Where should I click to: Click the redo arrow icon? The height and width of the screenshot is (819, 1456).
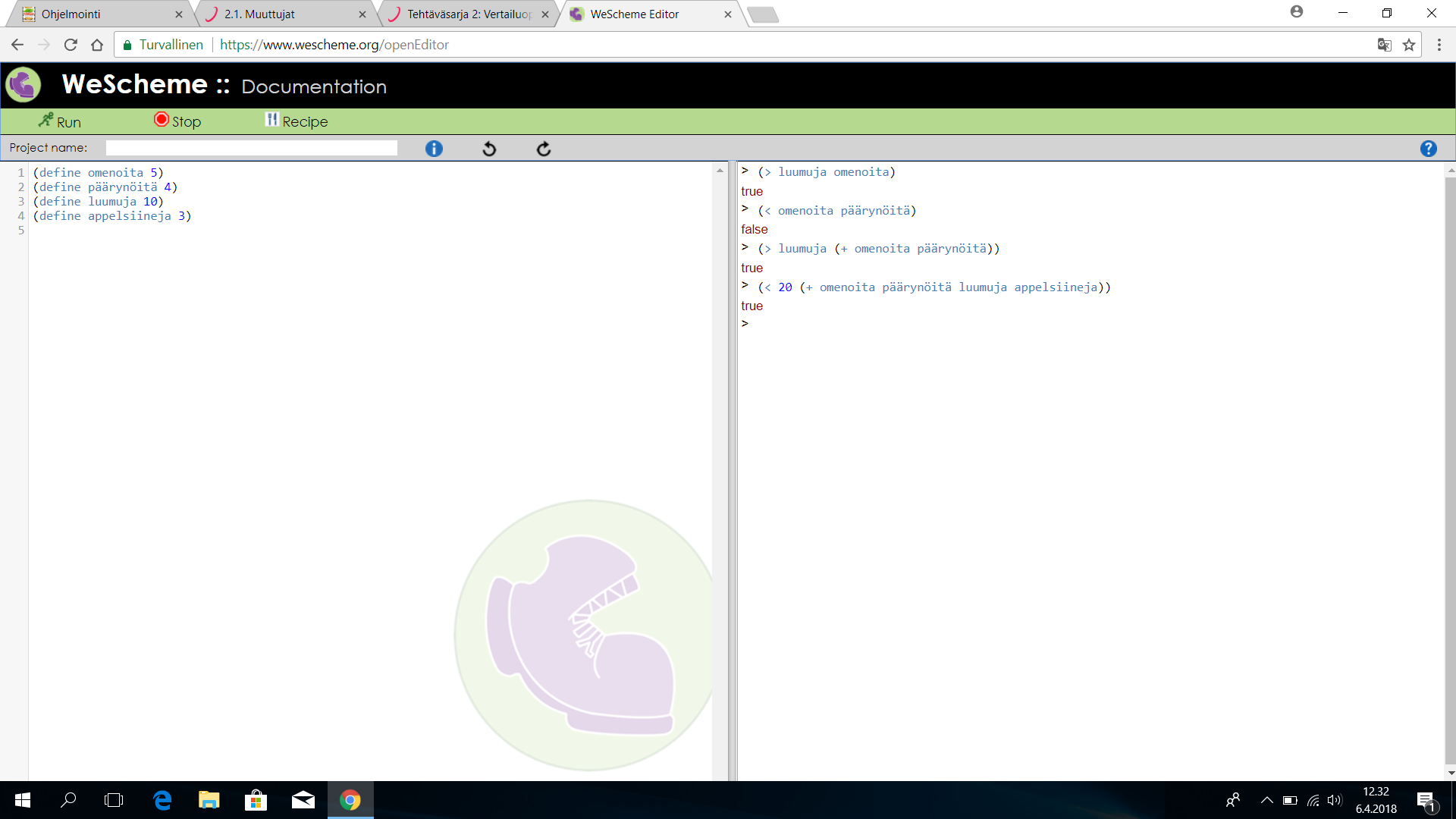coord(544,149)
